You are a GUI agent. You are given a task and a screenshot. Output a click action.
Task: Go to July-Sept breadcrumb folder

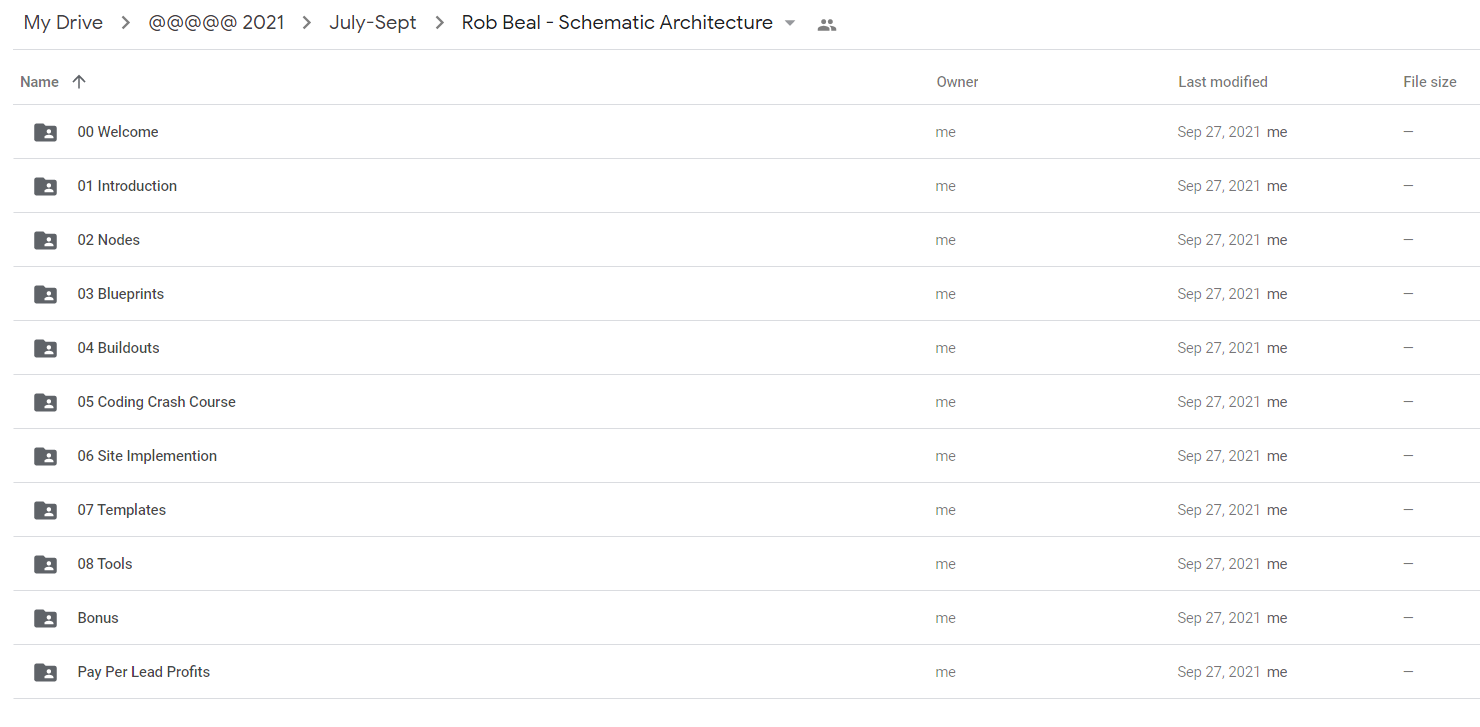click(373, 23)
